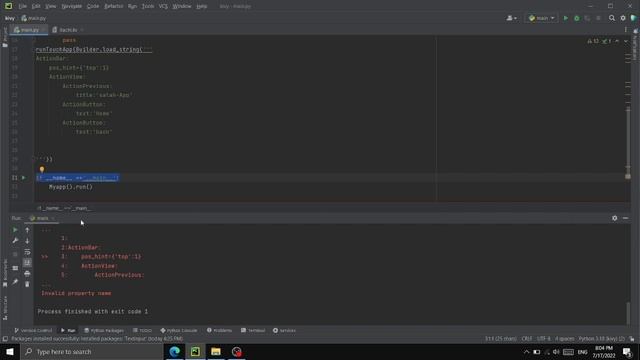
Task: Go to next highlighted problem arrow
Action: (x=625, y=41)
